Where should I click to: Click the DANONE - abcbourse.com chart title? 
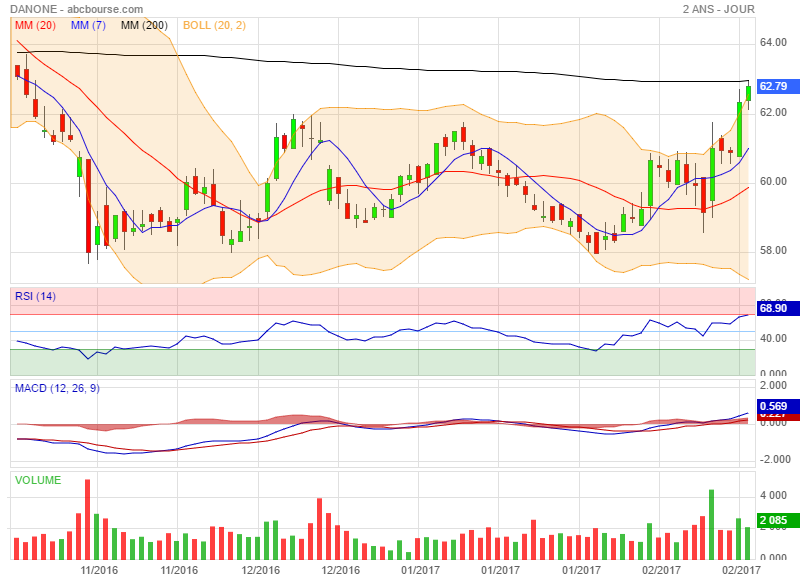click(x=77, y=9)
